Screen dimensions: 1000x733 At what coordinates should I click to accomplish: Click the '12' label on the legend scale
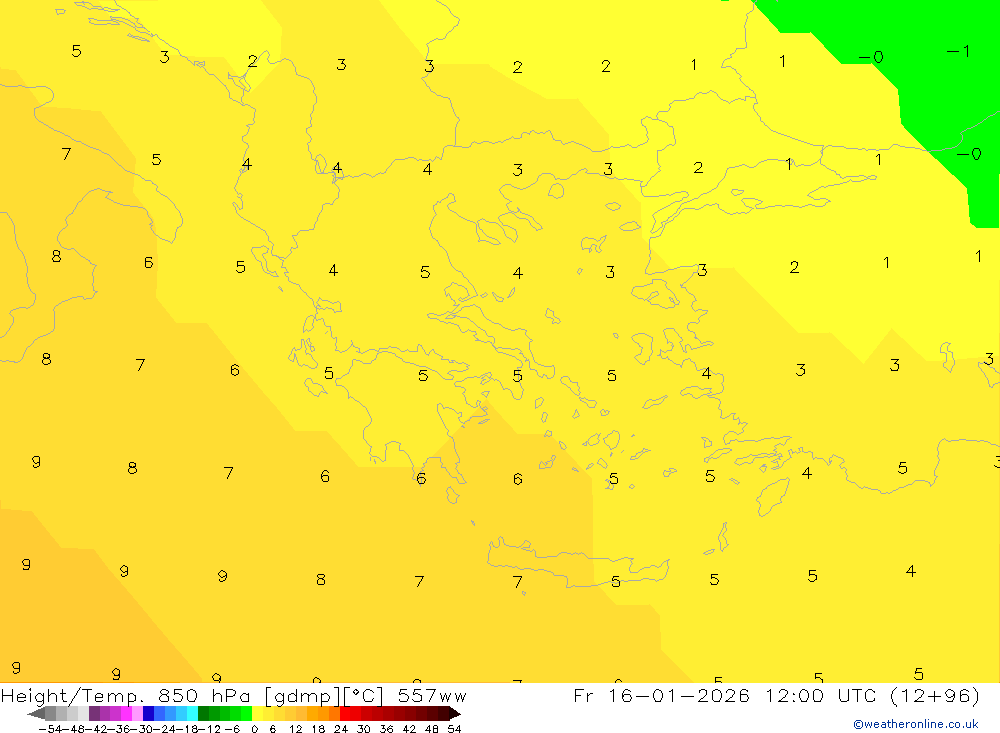[x=295, y=729]
